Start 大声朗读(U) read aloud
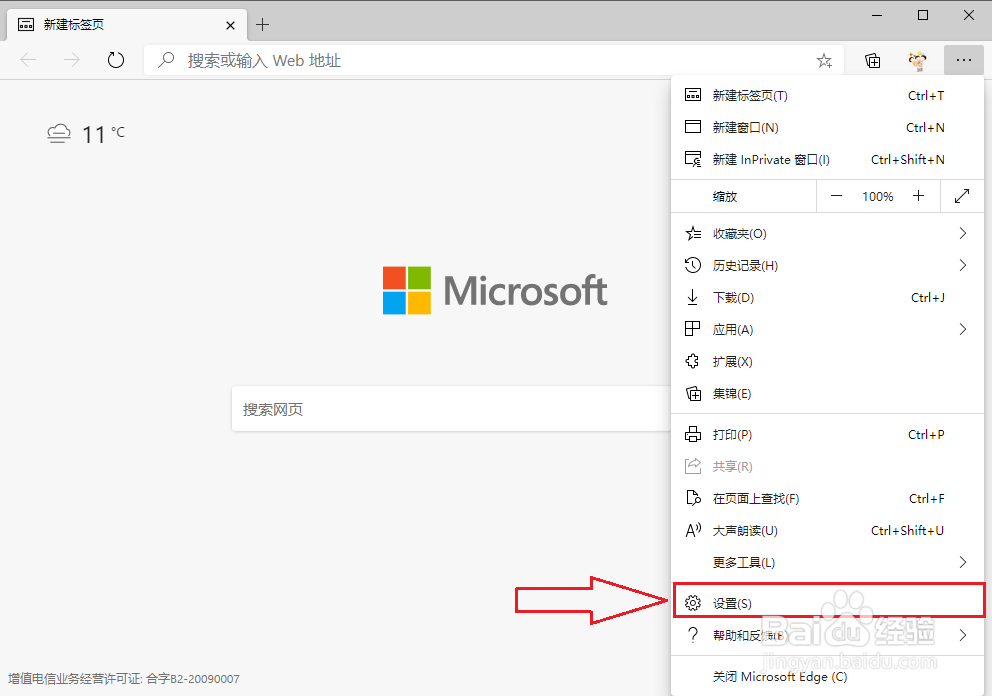 [x=827, y=530]
